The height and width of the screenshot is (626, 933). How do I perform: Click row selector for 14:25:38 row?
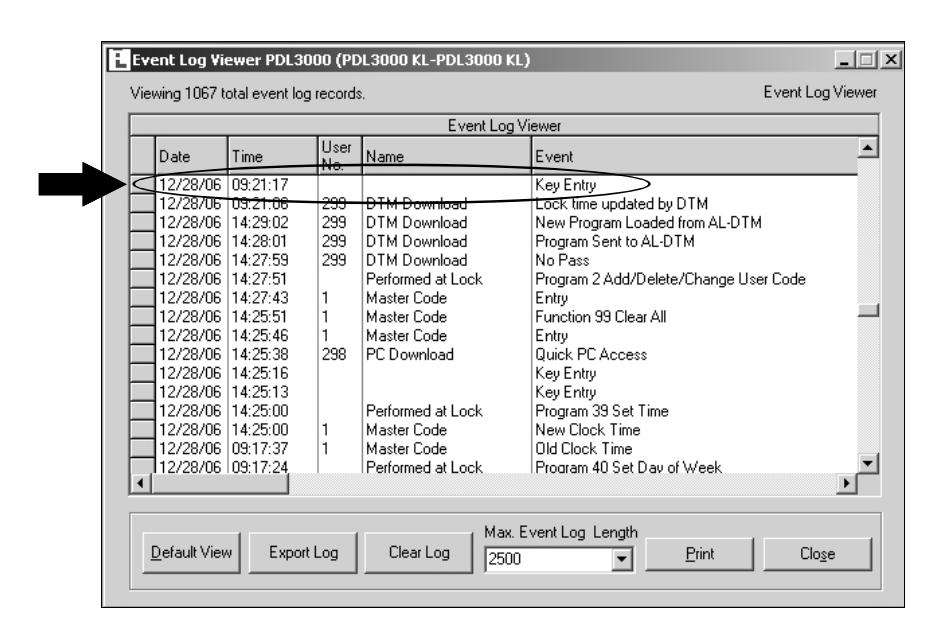[x=143, y=355]
